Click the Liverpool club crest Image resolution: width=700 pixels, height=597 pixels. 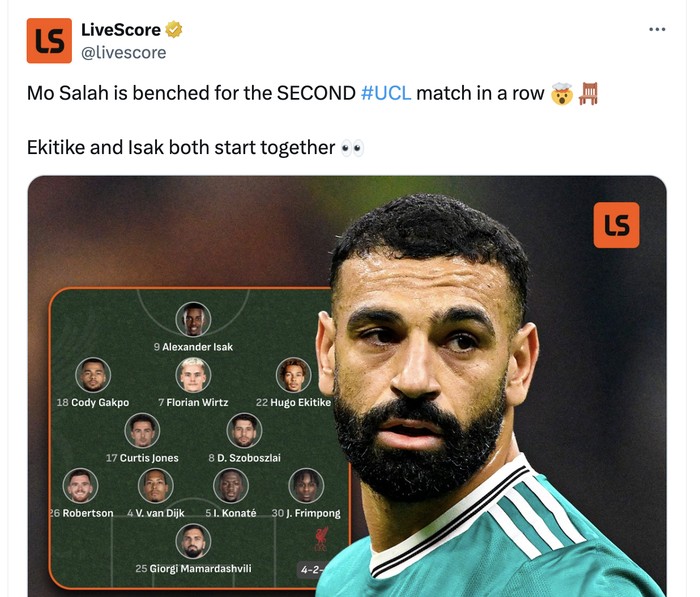click(321, 539)
